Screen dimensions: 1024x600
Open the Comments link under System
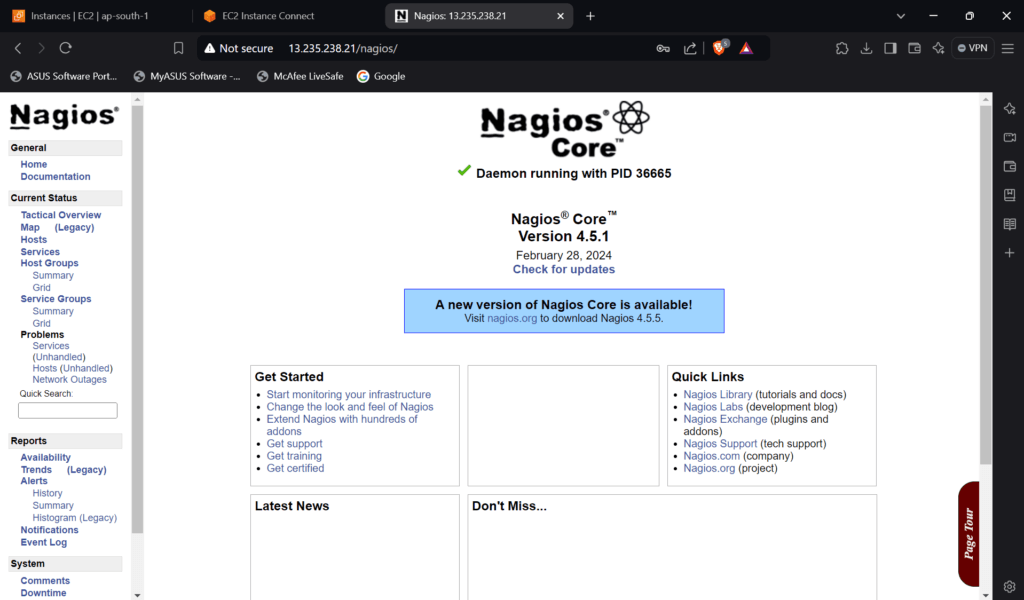(44, 581)
